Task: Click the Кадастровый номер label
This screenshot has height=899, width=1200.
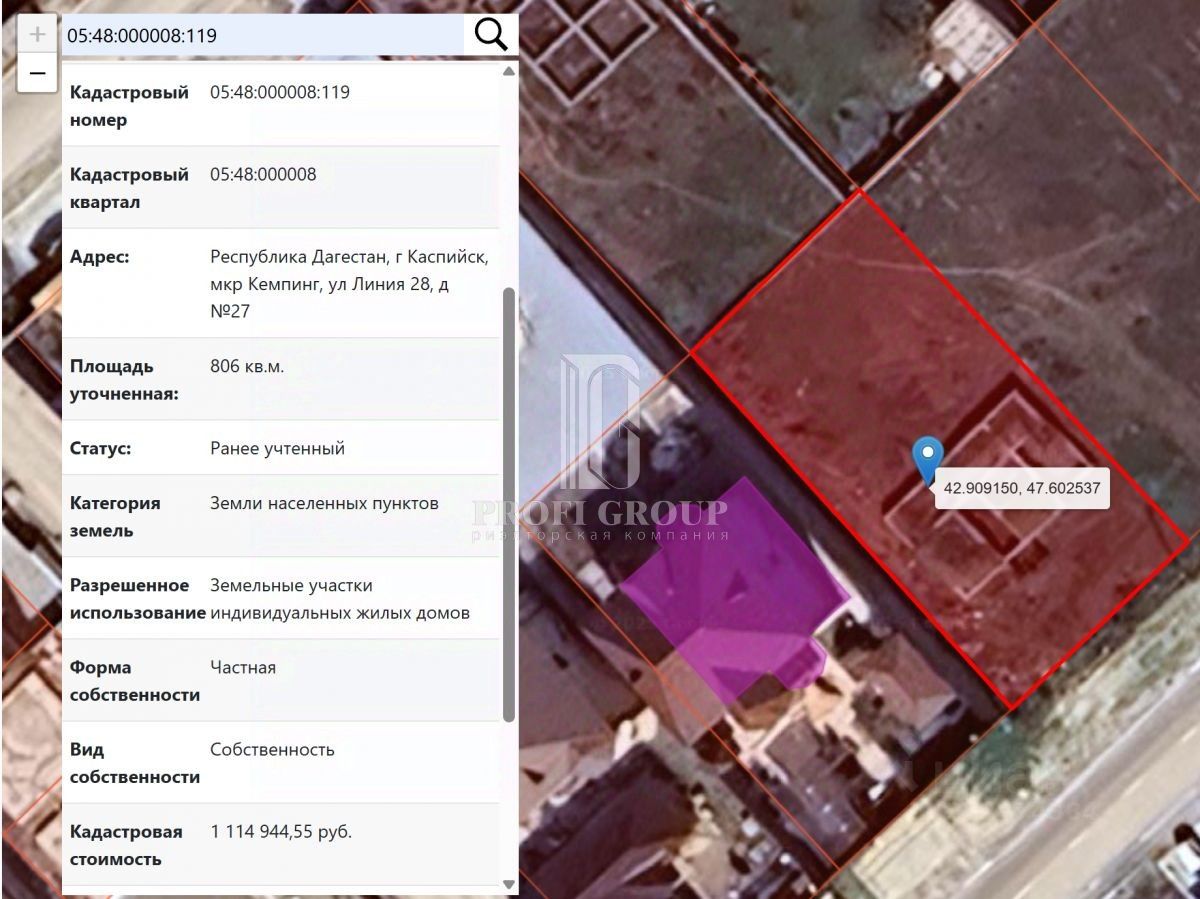Action: pyautogui.click(x=129, y=106)
